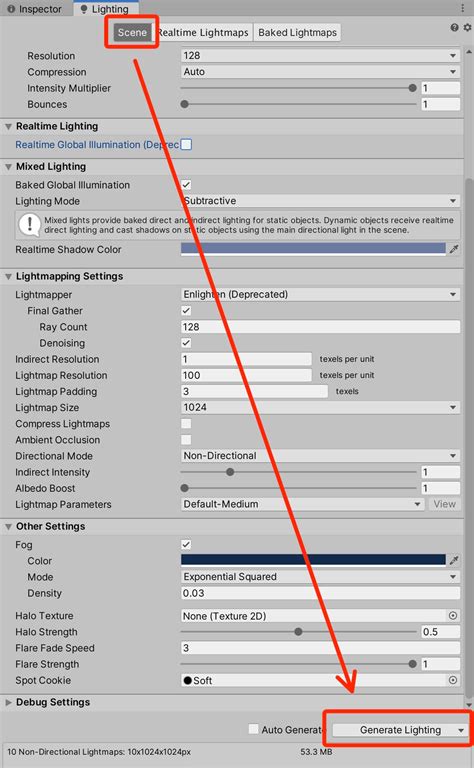Open the Fog Color swatch
The height and width of the screenshot is (768, 474).
313,560
